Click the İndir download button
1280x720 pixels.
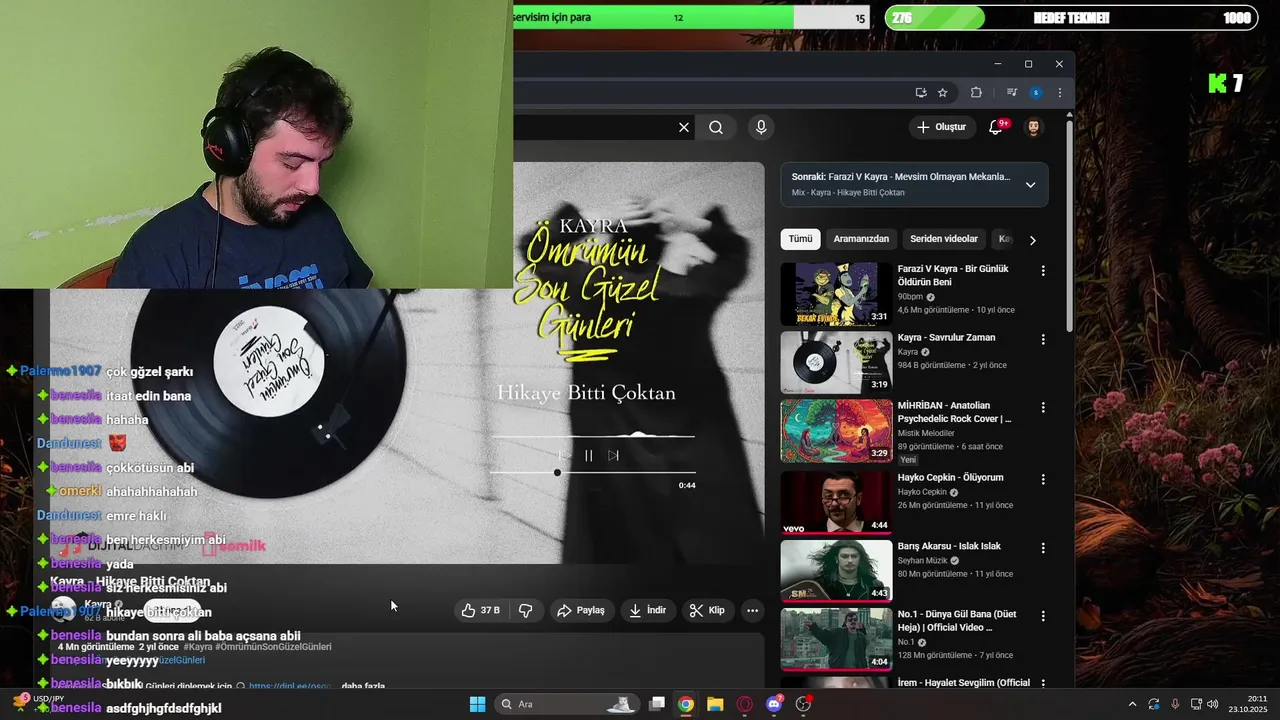[647, 610]
